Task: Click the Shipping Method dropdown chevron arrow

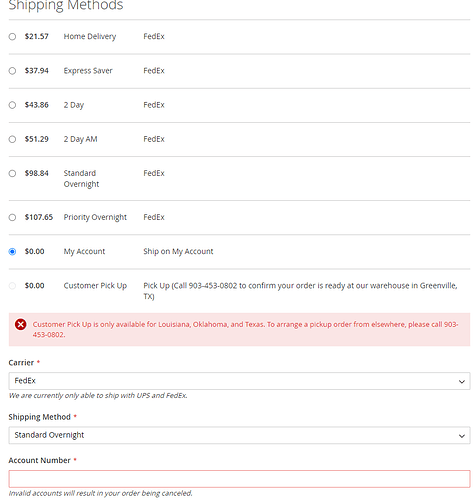Action: point(461,436)
